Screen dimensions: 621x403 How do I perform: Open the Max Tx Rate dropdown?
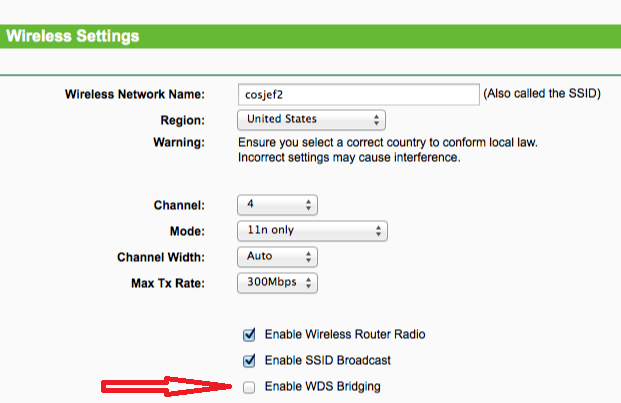pyautogui.click(x=277, y=283)
